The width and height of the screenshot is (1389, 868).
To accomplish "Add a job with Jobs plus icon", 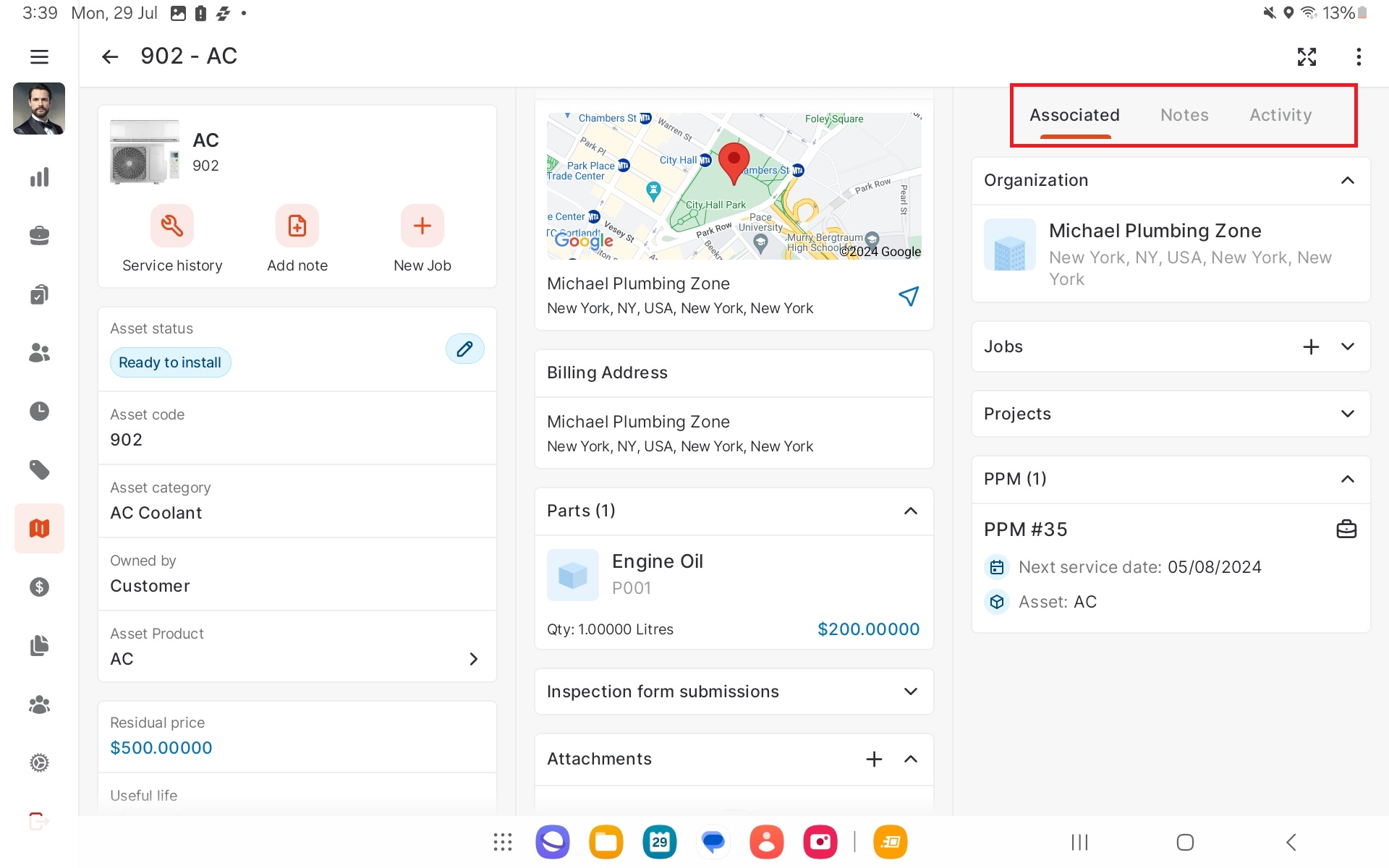I will (x=1311, y=346).
